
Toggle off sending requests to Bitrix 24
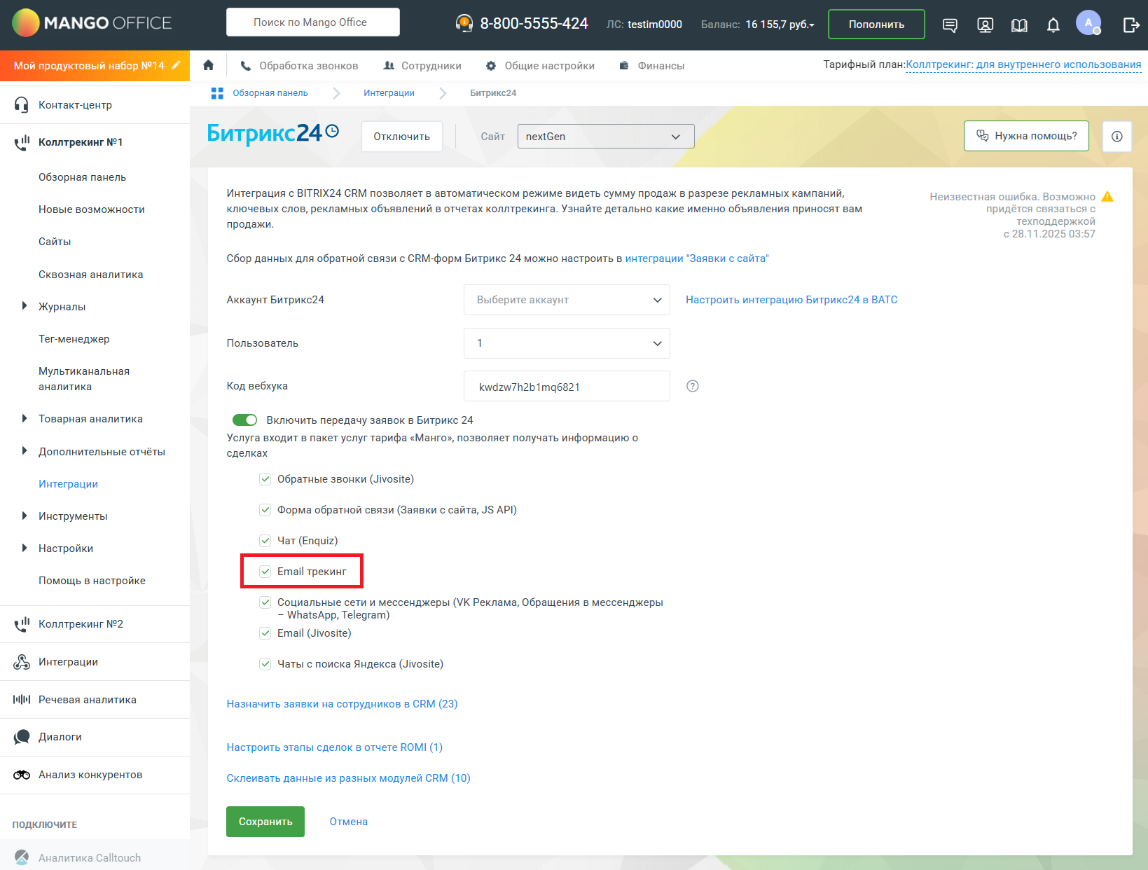click(244, 420)
